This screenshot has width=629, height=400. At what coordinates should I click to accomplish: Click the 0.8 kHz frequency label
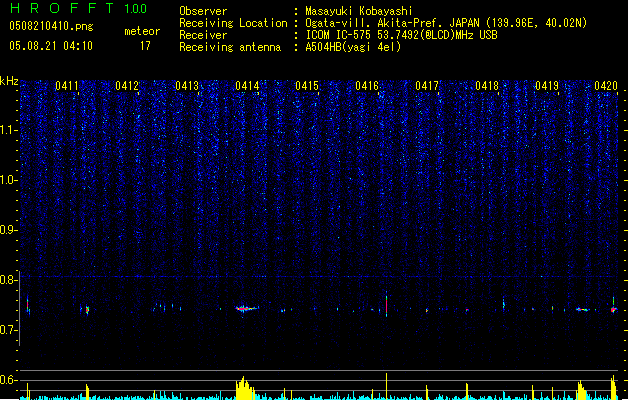click(7, 280)
